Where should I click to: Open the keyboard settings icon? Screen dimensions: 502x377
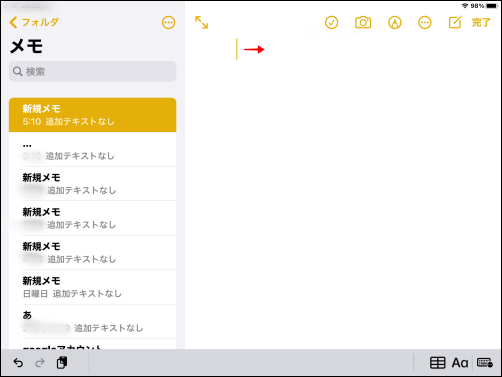coord(485,362)
